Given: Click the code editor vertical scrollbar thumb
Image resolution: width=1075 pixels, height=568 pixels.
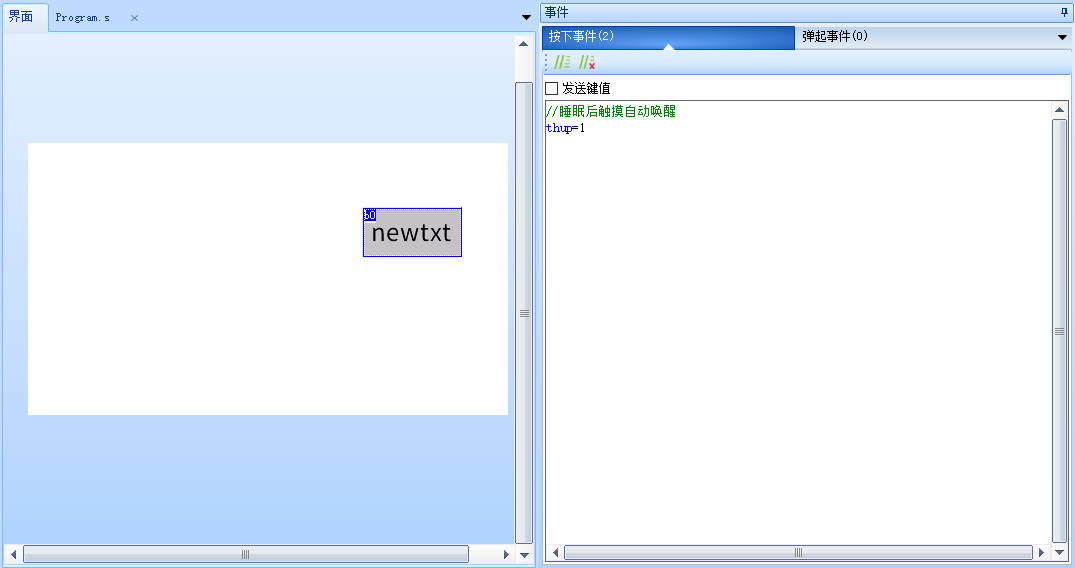Looking at the screenshot, I should pyautogui.click(x=1060, y=330).
